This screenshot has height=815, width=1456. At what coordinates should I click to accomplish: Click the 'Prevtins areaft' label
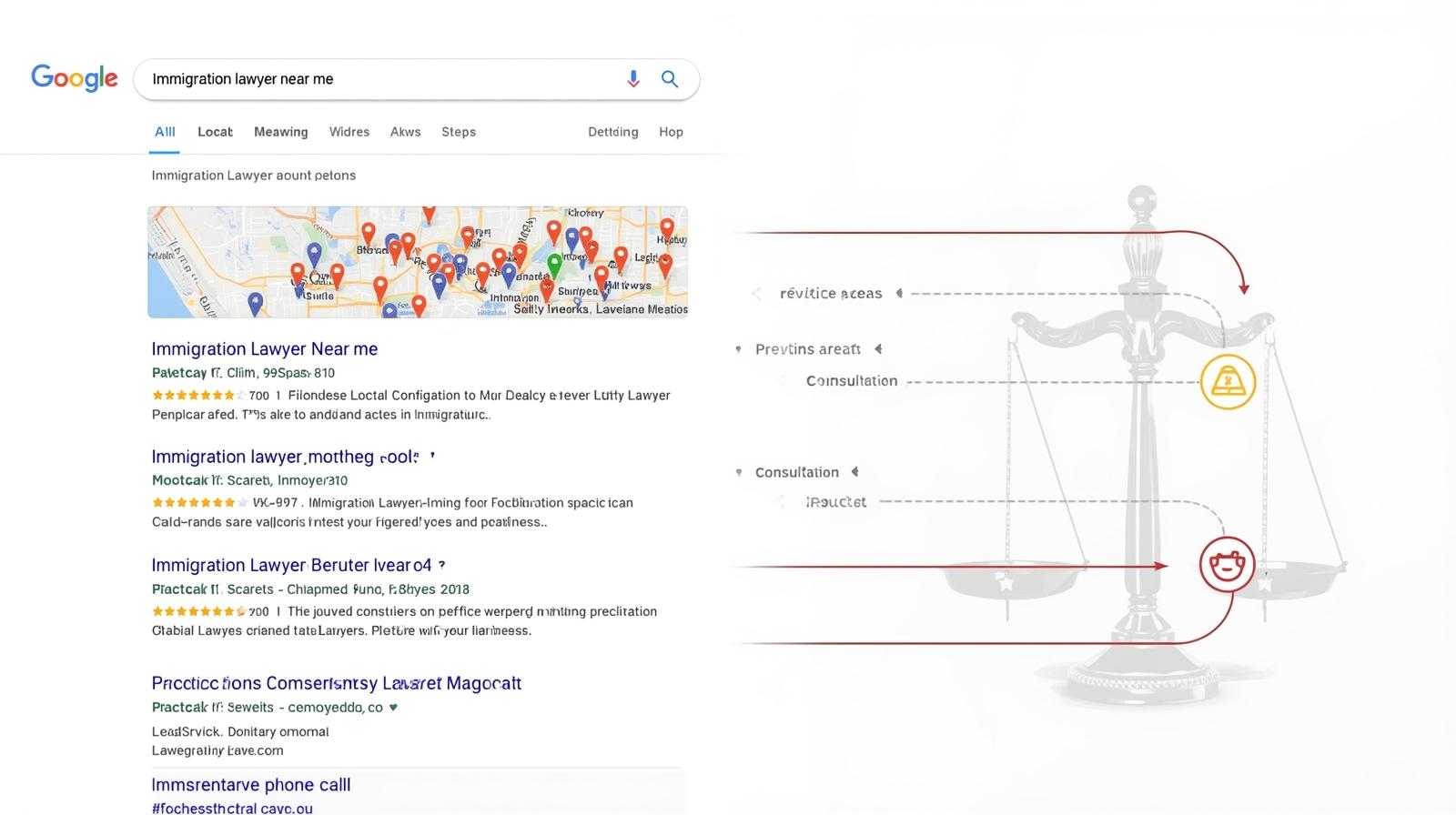point(807,349)
